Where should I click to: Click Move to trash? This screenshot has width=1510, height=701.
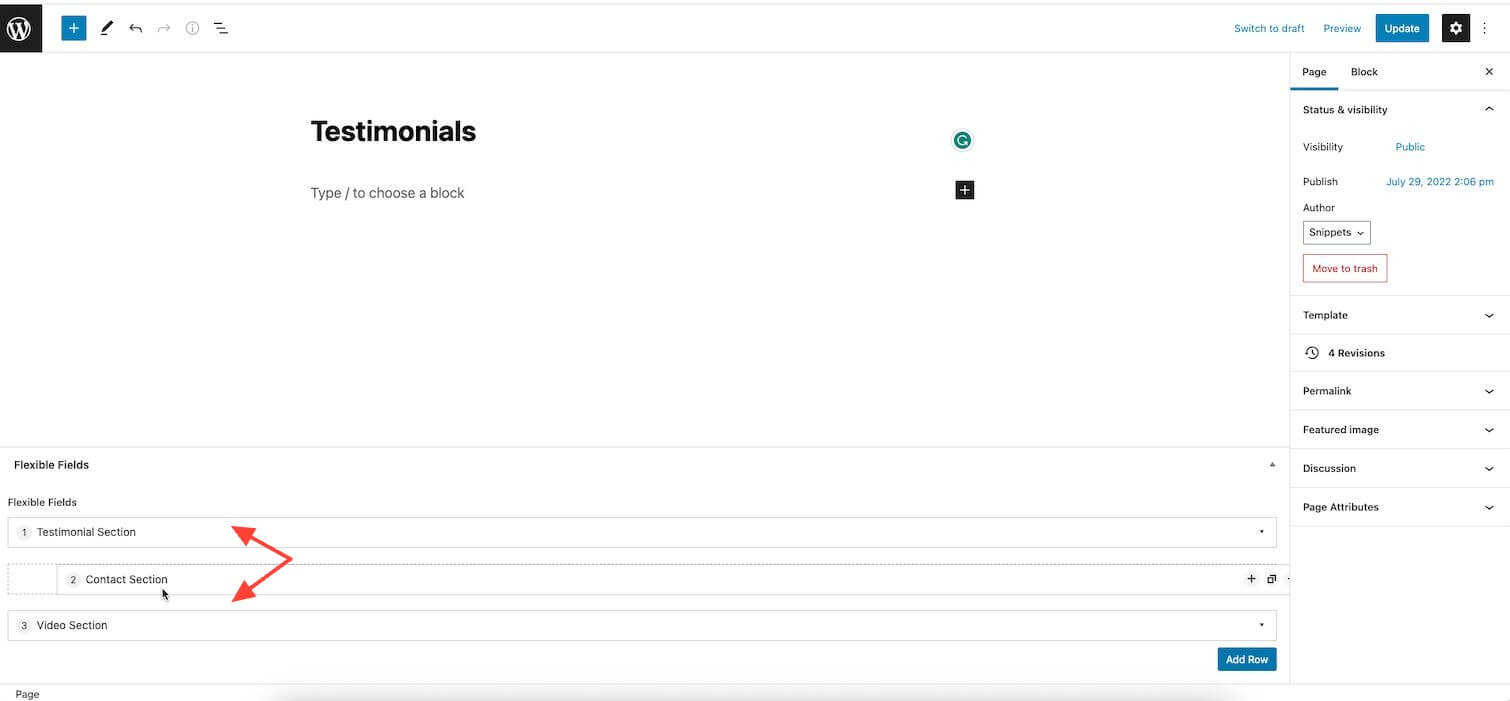tap(1344, 268)
